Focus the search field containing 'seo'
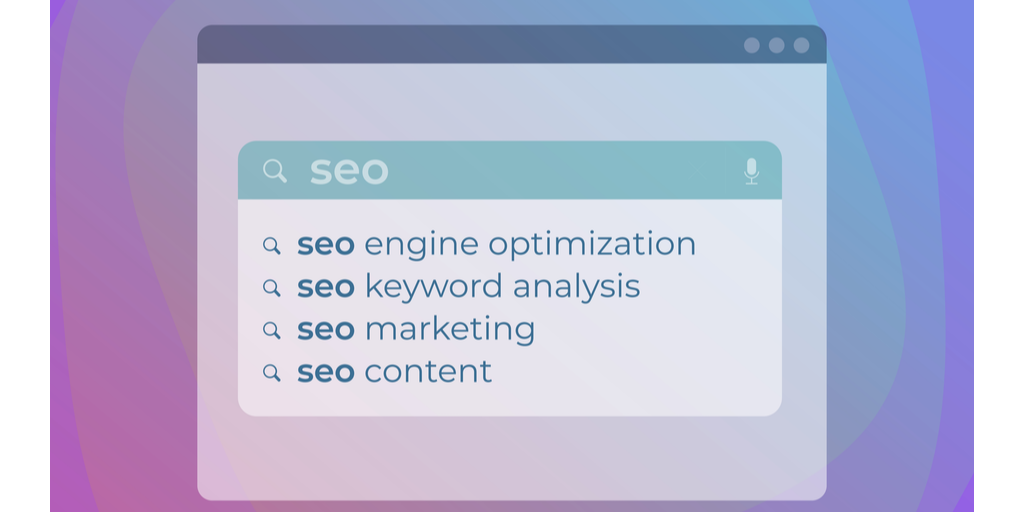 (x=509, y=170)
